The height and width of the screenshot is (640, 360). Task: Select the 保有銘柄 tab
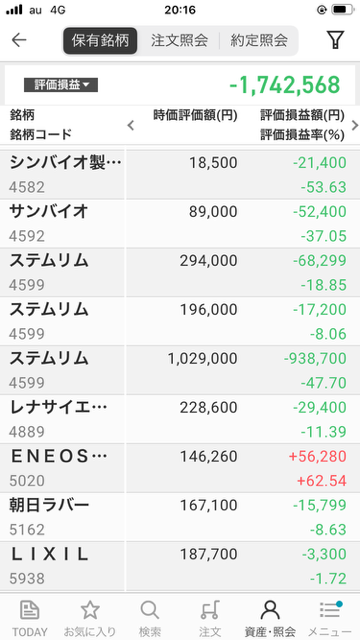tap(100, 40)
